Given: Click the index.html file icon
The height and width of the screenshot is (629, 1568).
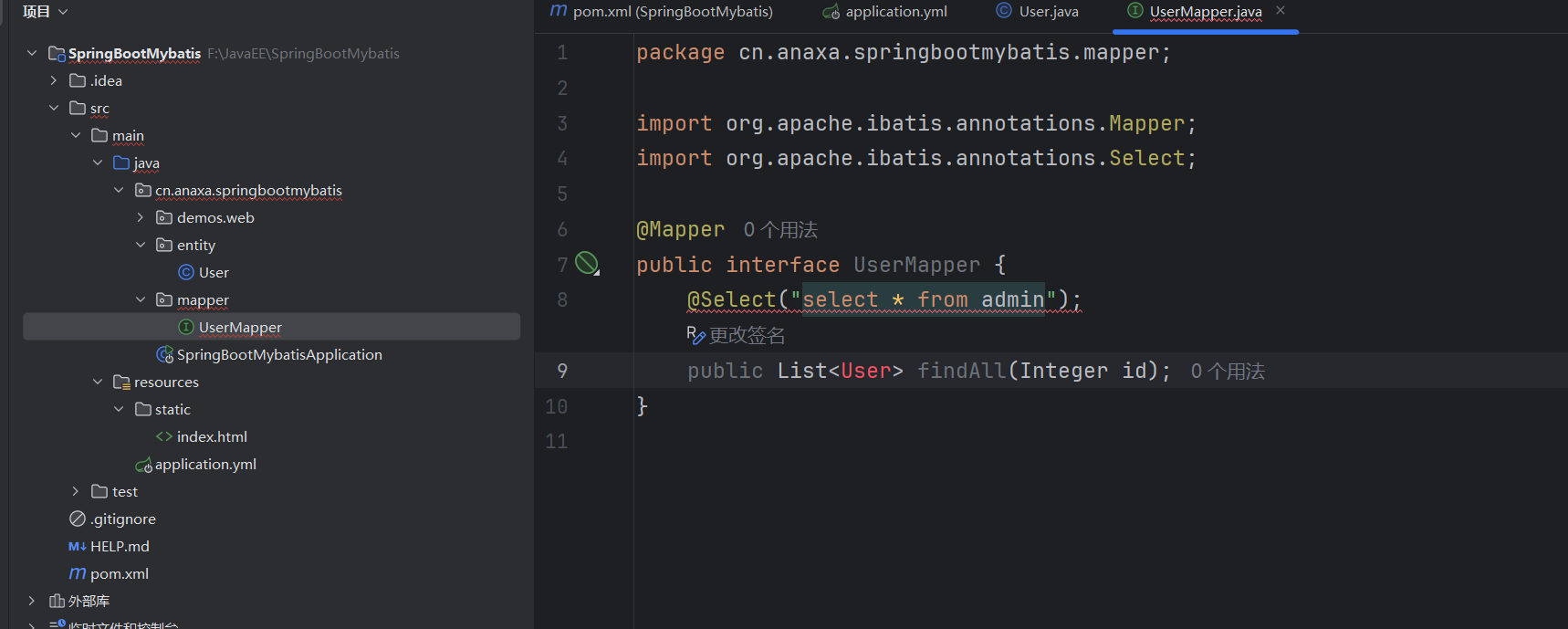Looking at the screenshot, I should (x=164, y=436).
